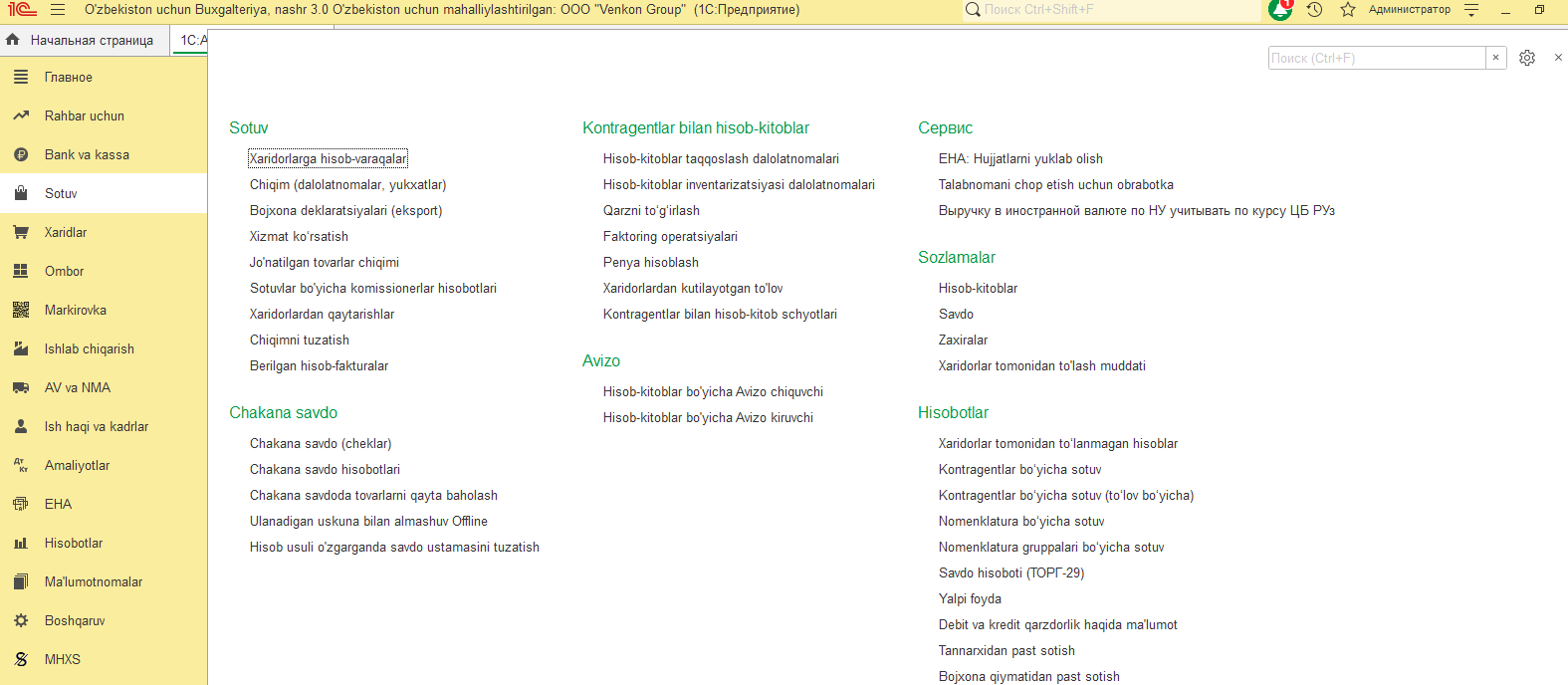Open Markirovka QR code icon
Viewport: 1568px width, 685px height.
(x=21, y=310)
